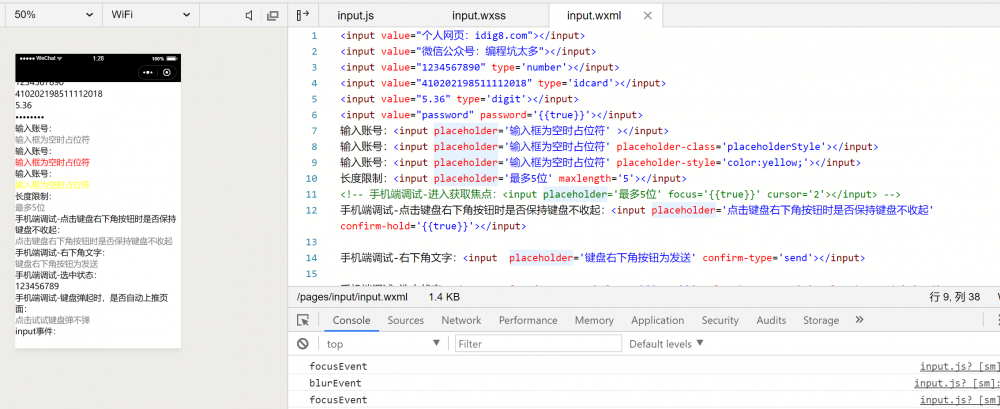Click the mini program menu dots icon
1000x409 pixels.
pyautogui.click(x=148, y=73)
